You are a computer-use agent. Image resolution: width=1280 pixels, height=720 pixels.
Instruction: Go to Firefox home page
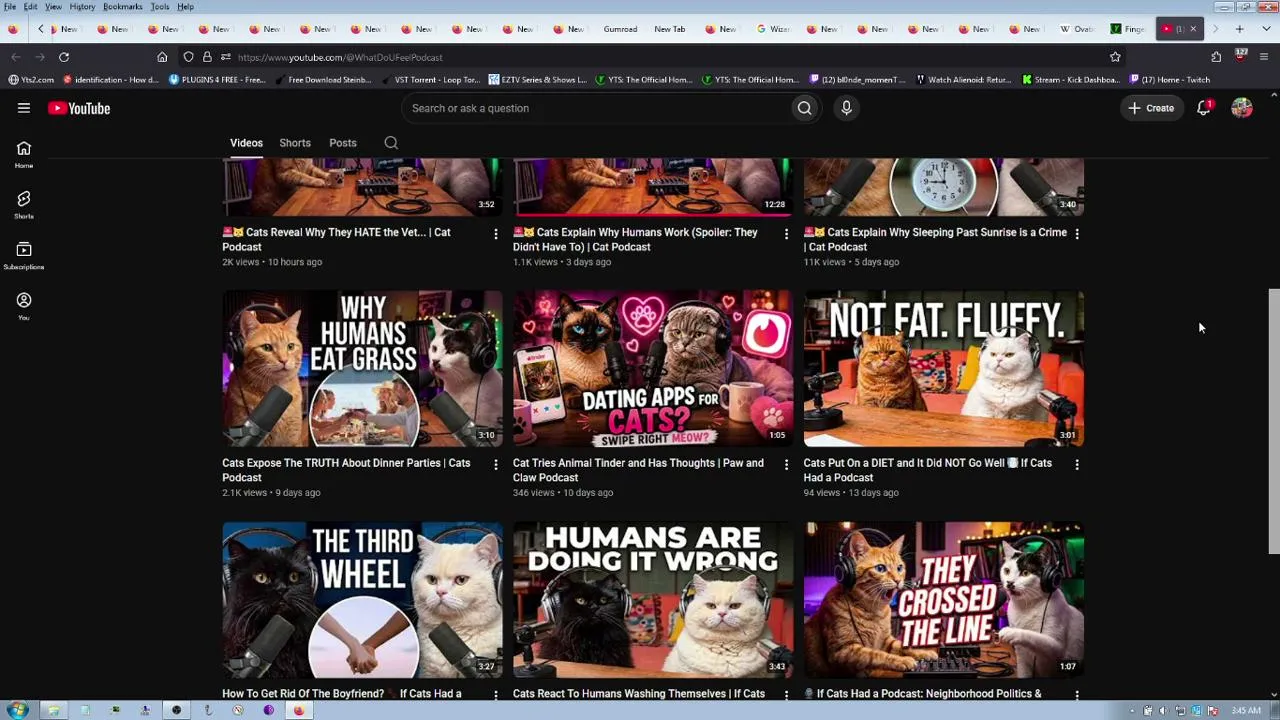click(x=162, y=57)
